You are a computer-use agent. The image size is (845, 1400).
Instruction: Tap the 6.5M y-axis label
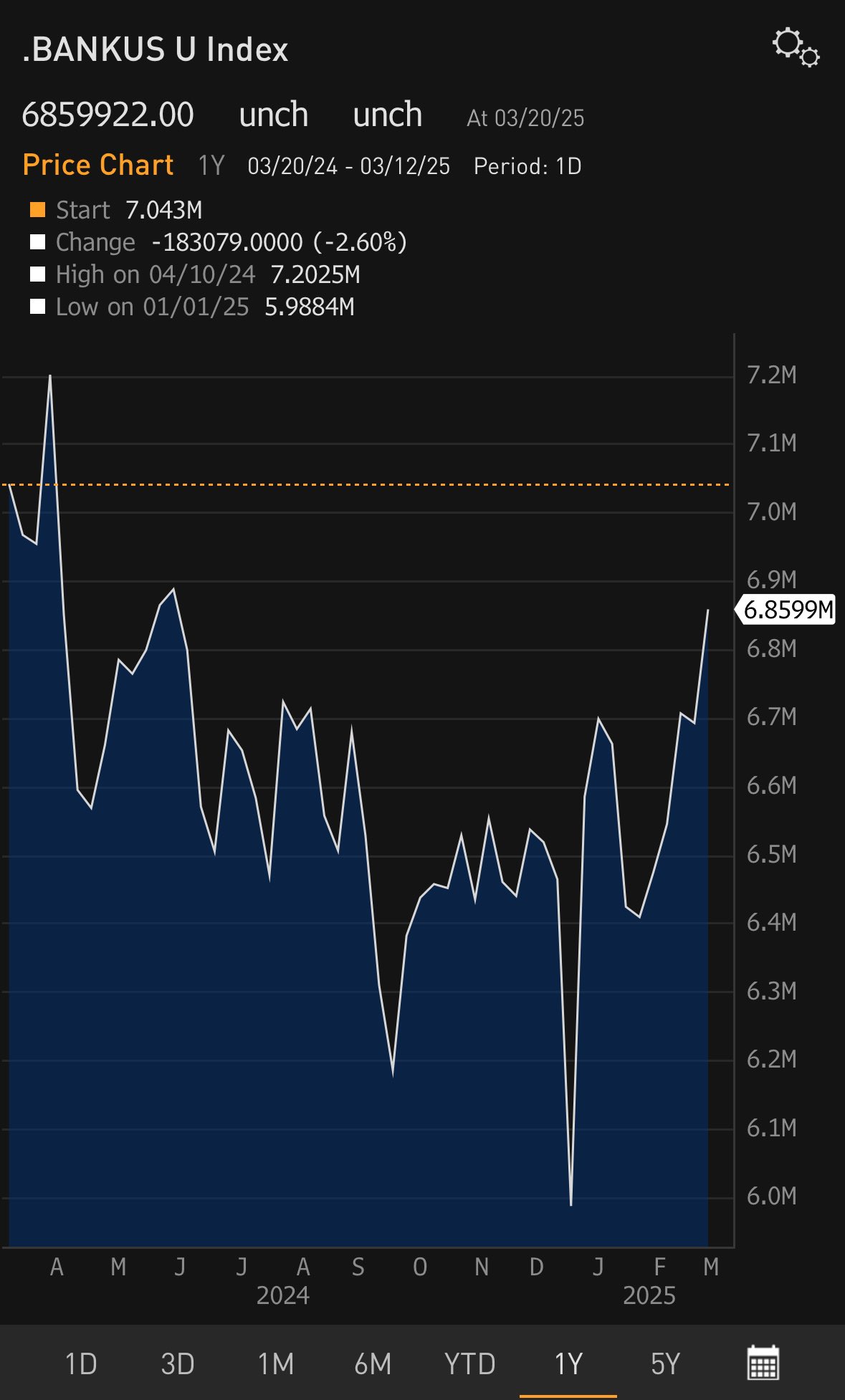[x=772, y=854]
